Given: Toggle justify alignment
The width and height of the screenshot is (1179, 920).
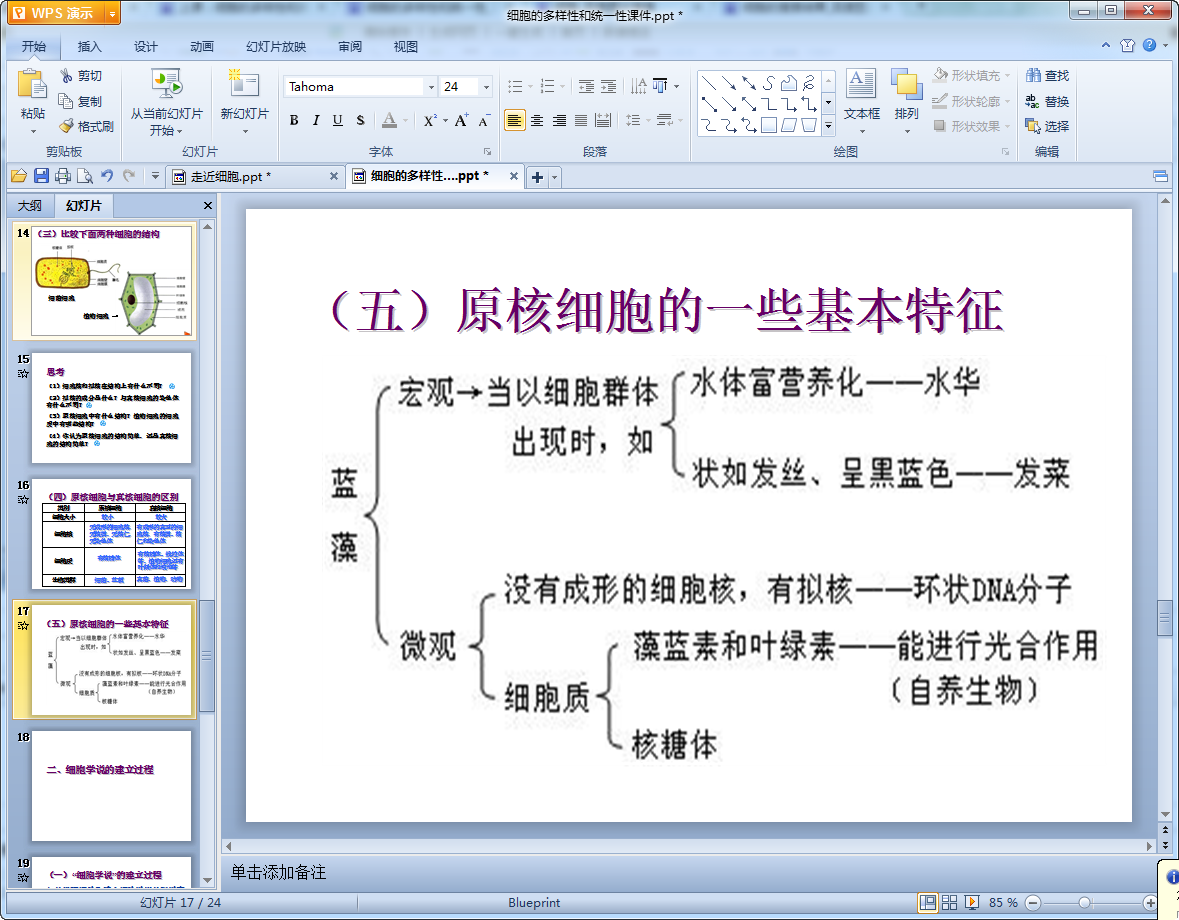Looking at the screenshot, I should (x=581, y=120).
